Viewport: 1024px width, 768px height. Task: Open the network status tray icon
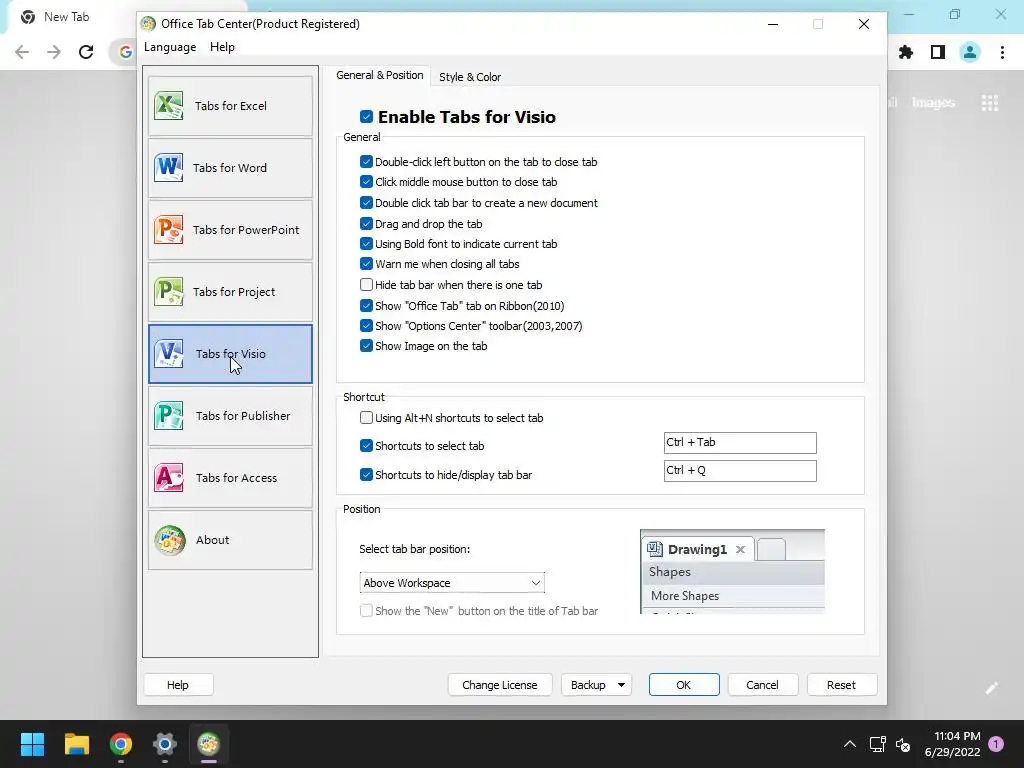[878, 744]
